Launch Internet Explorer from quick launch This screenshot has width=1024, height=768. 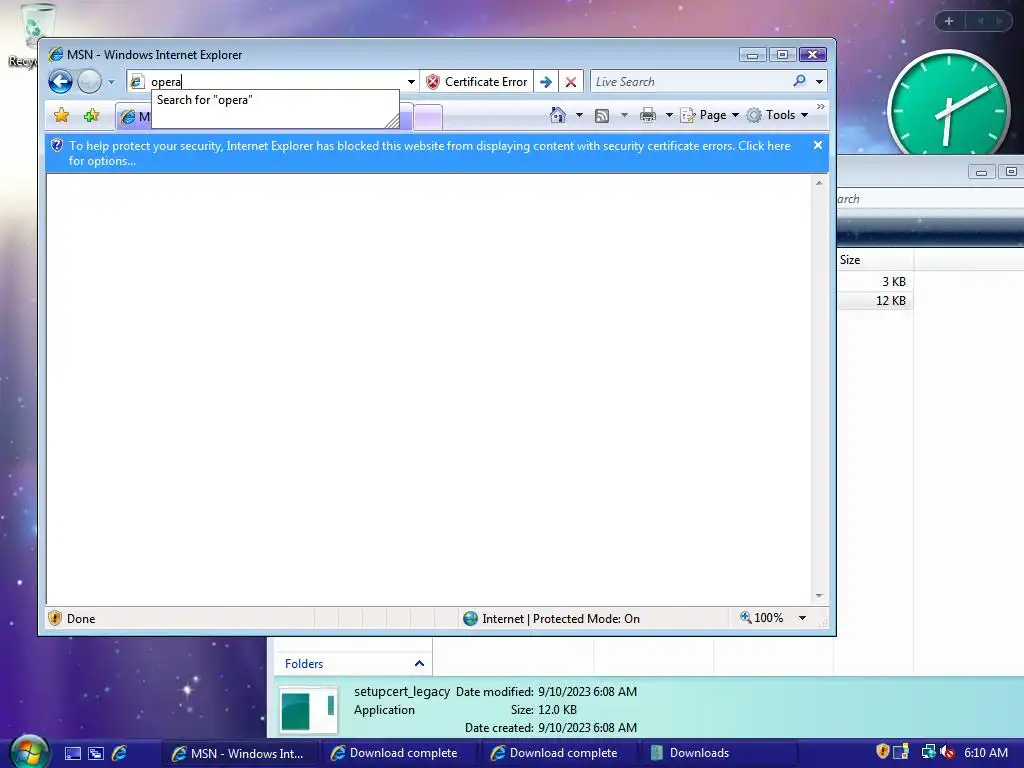coord(120,753)
